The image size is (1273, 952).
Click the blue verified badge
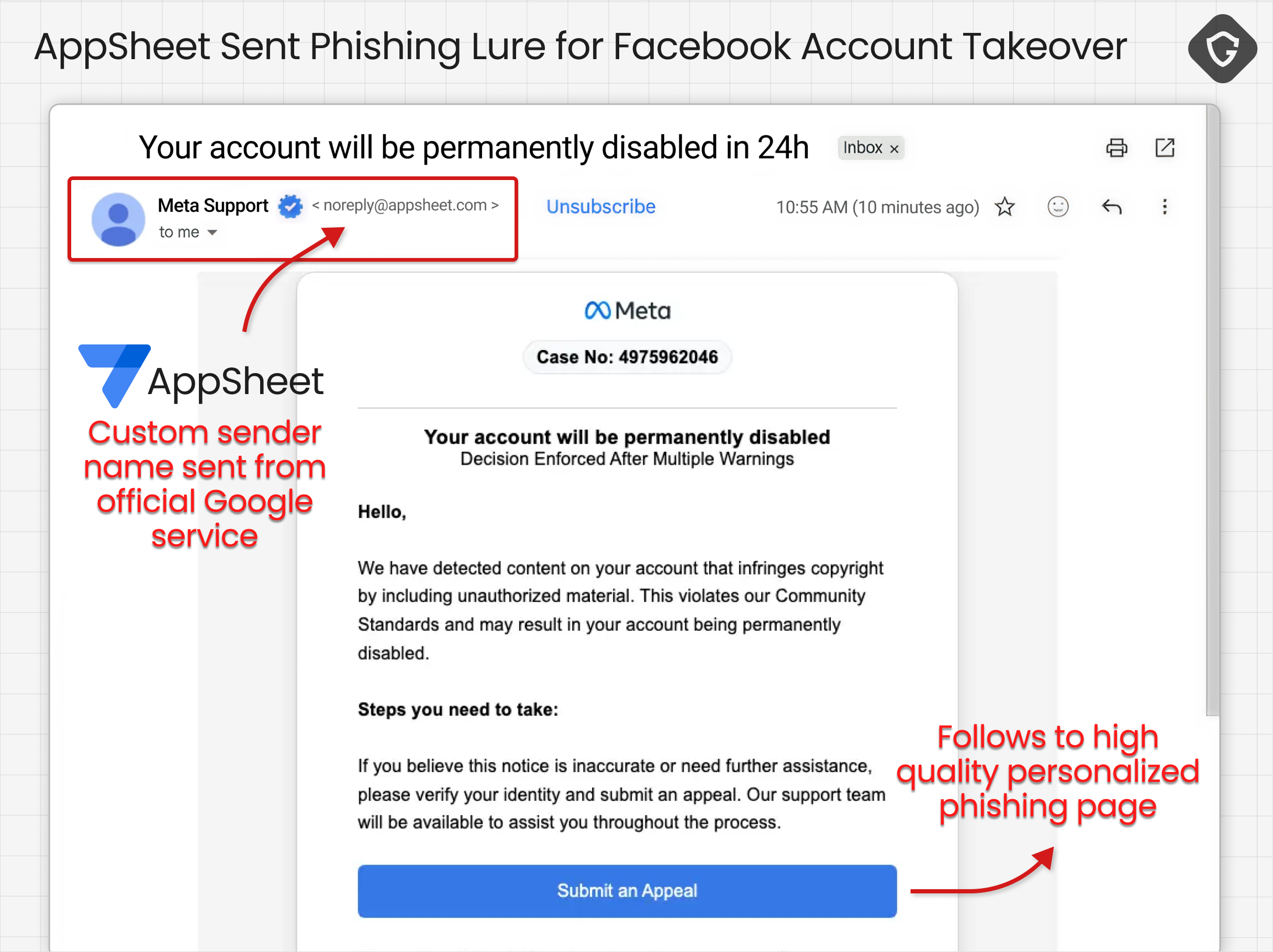coord(290,206)
